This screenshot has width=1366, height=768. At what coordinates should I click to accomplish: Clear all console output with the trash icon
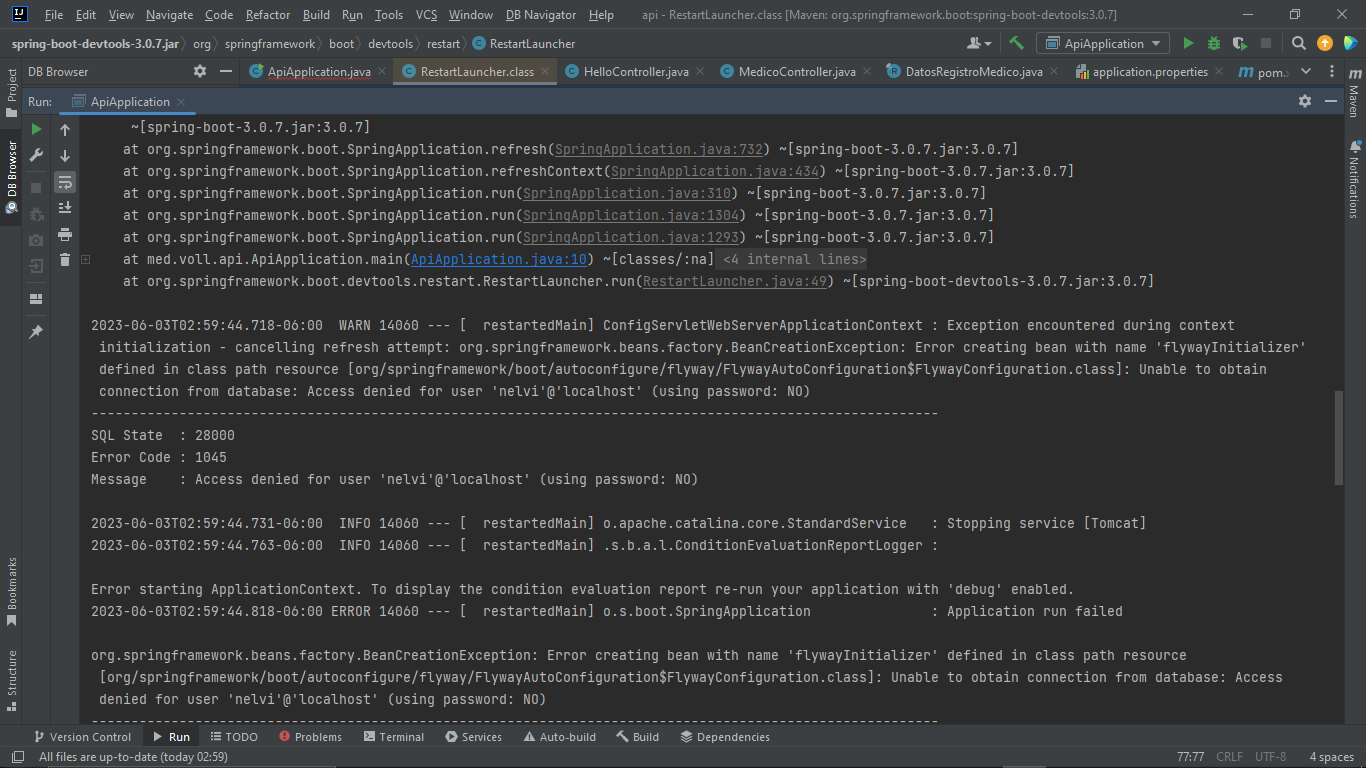(x=65, y=260)
